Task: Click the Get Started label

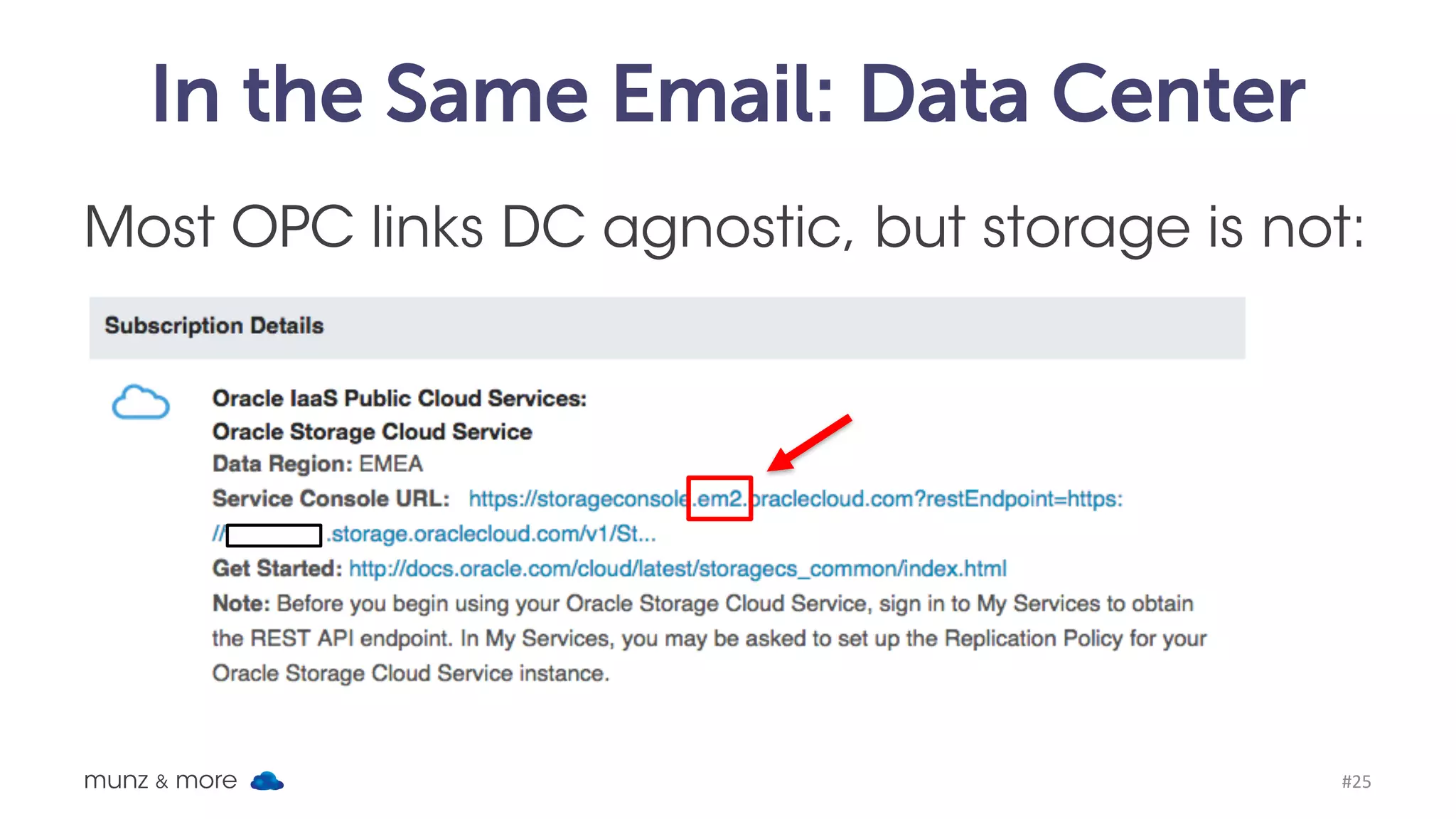Action: pos(277,569)
